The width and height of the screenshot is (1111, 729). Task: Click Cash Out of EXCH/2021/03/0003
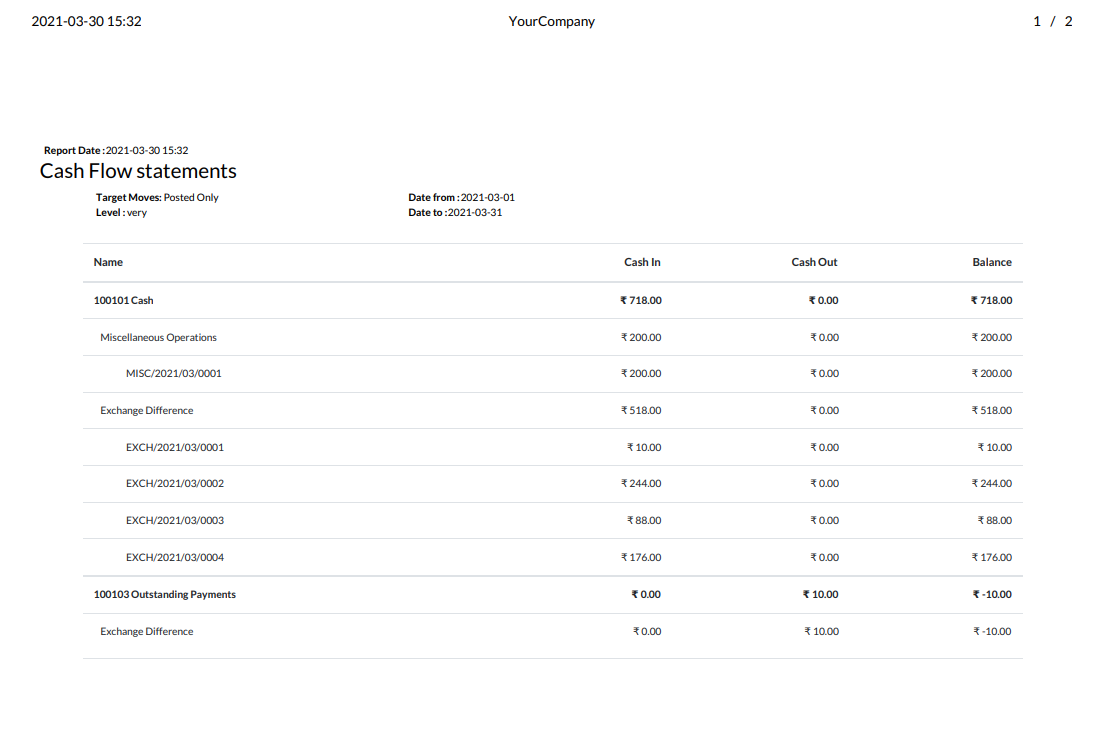pyautogui.click(x=825, y=520)
